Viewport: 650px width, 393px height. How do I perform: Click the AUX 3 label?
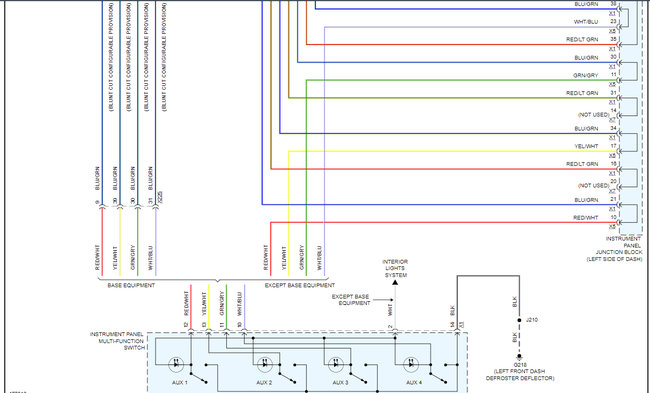(x=340, y=383)
